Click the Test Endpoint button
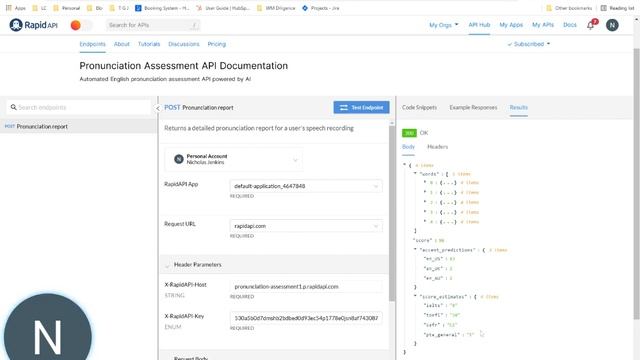This screenshot has width=640, height=360. (361, 107)
